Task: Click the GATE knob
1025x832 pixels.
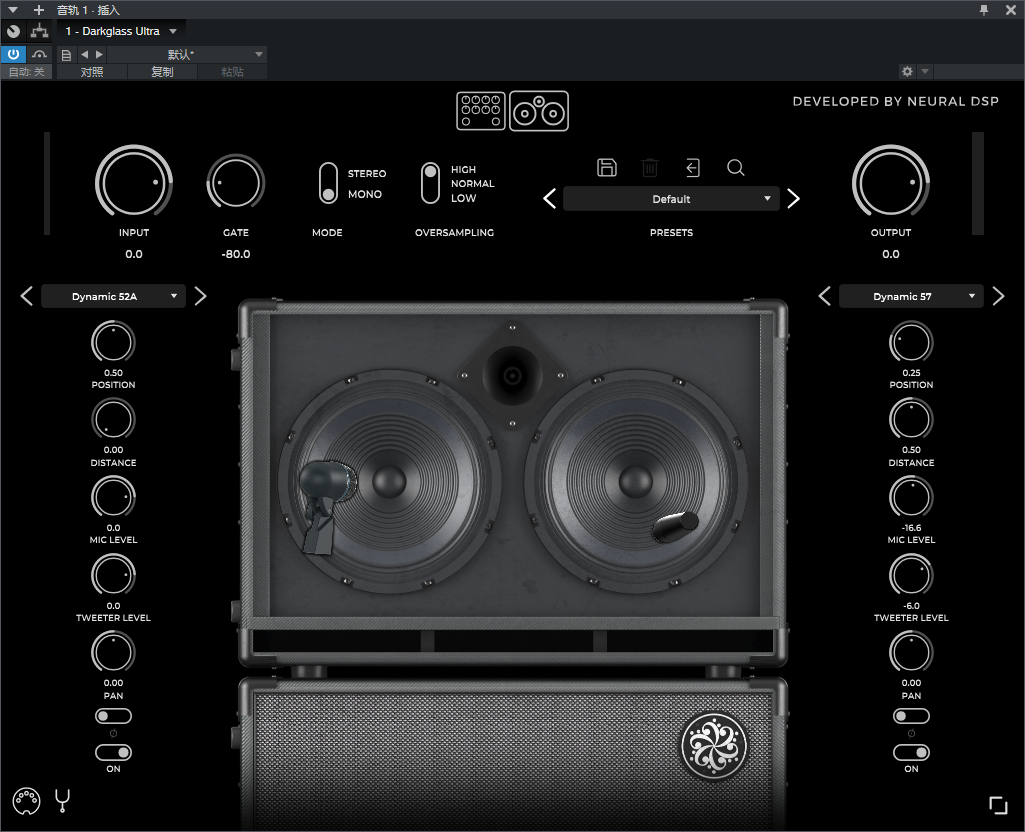Action: [x=236, y=182]
